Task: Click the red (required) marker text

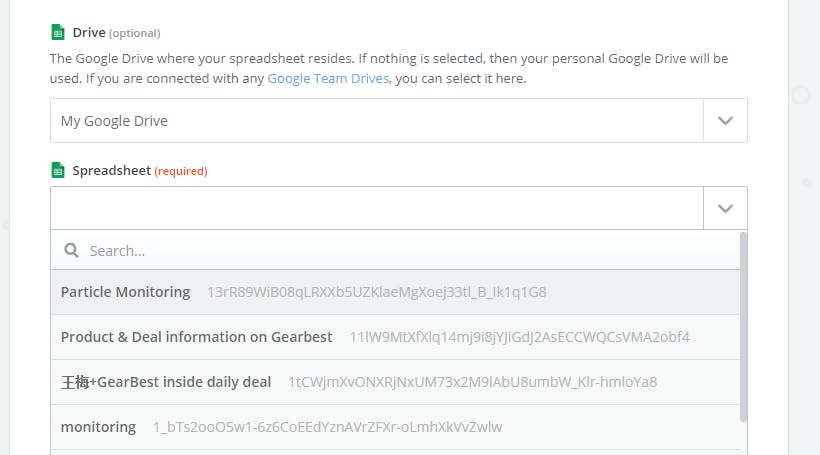Action: point(181,171)
